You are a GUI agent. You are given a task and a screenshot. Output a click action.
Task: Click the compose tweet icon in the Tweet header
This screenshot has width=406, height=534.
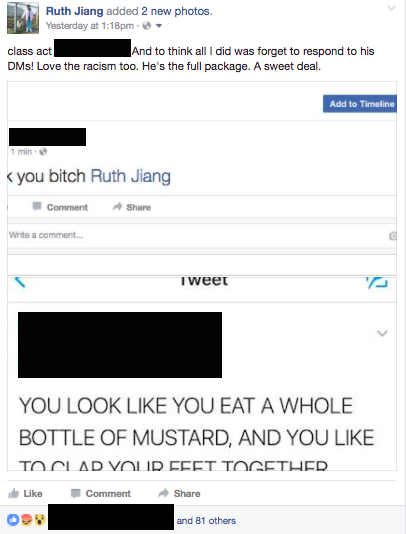377,283
